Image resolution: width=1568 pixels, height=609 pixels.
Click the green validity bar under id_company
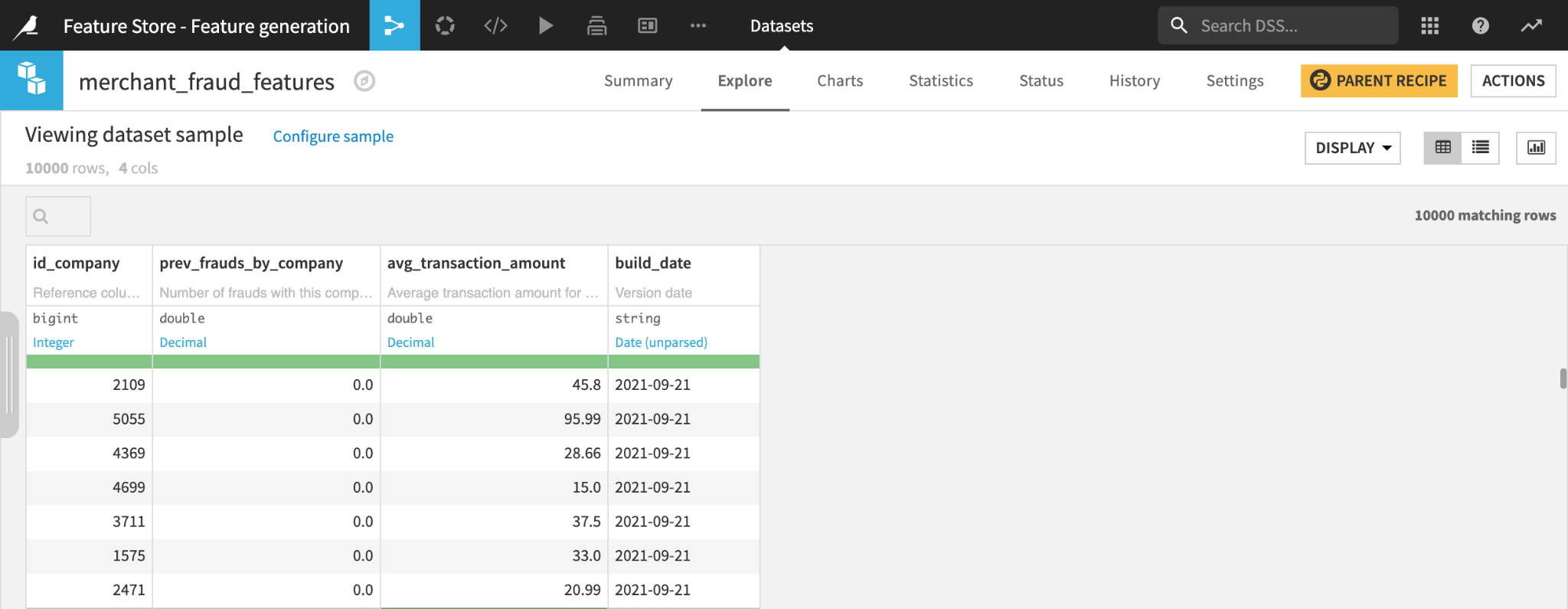90,362
